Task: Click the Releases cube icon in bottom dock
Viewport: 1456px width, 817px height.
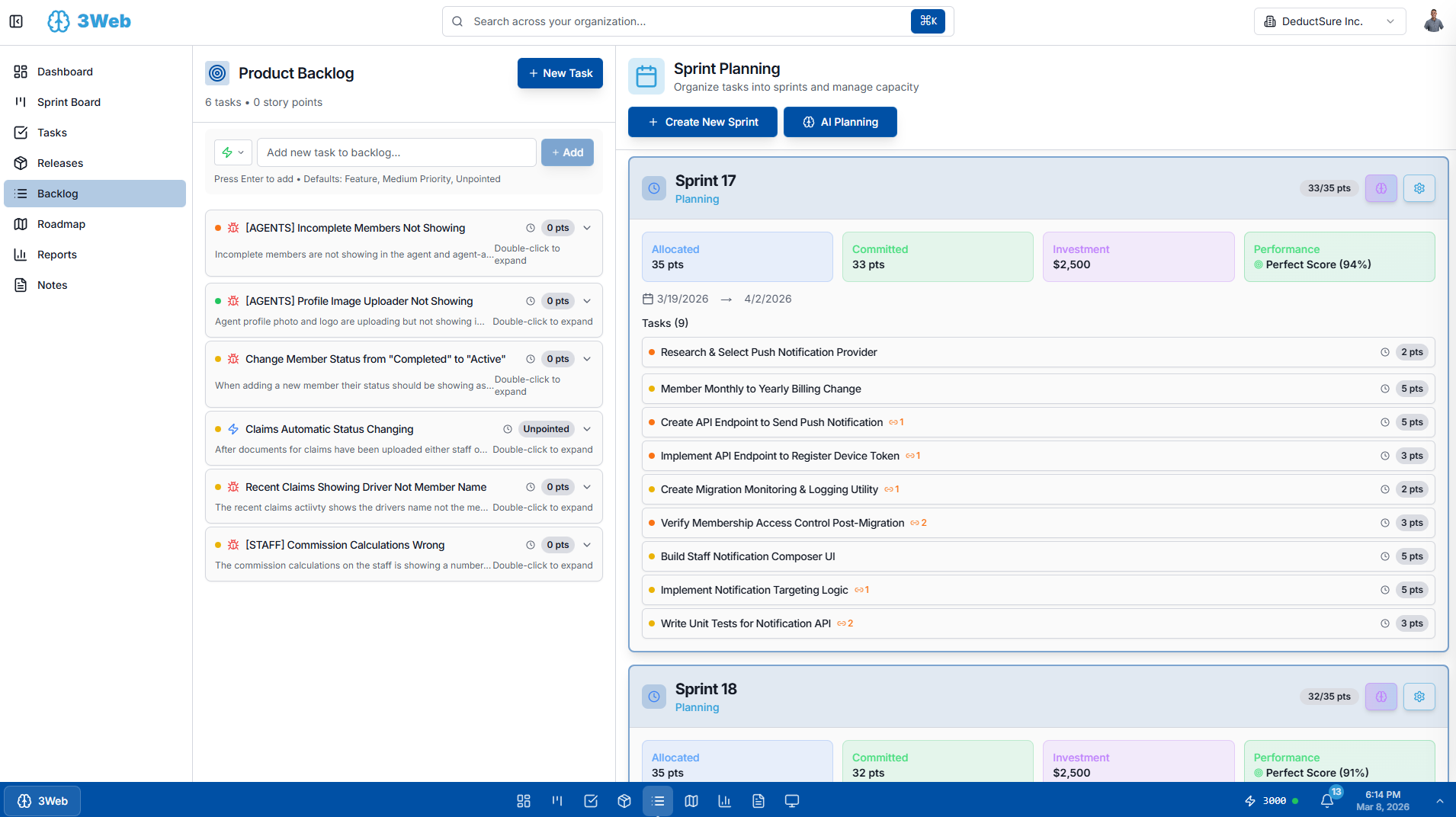Action: pyautogui.click(x=624, y=801)
